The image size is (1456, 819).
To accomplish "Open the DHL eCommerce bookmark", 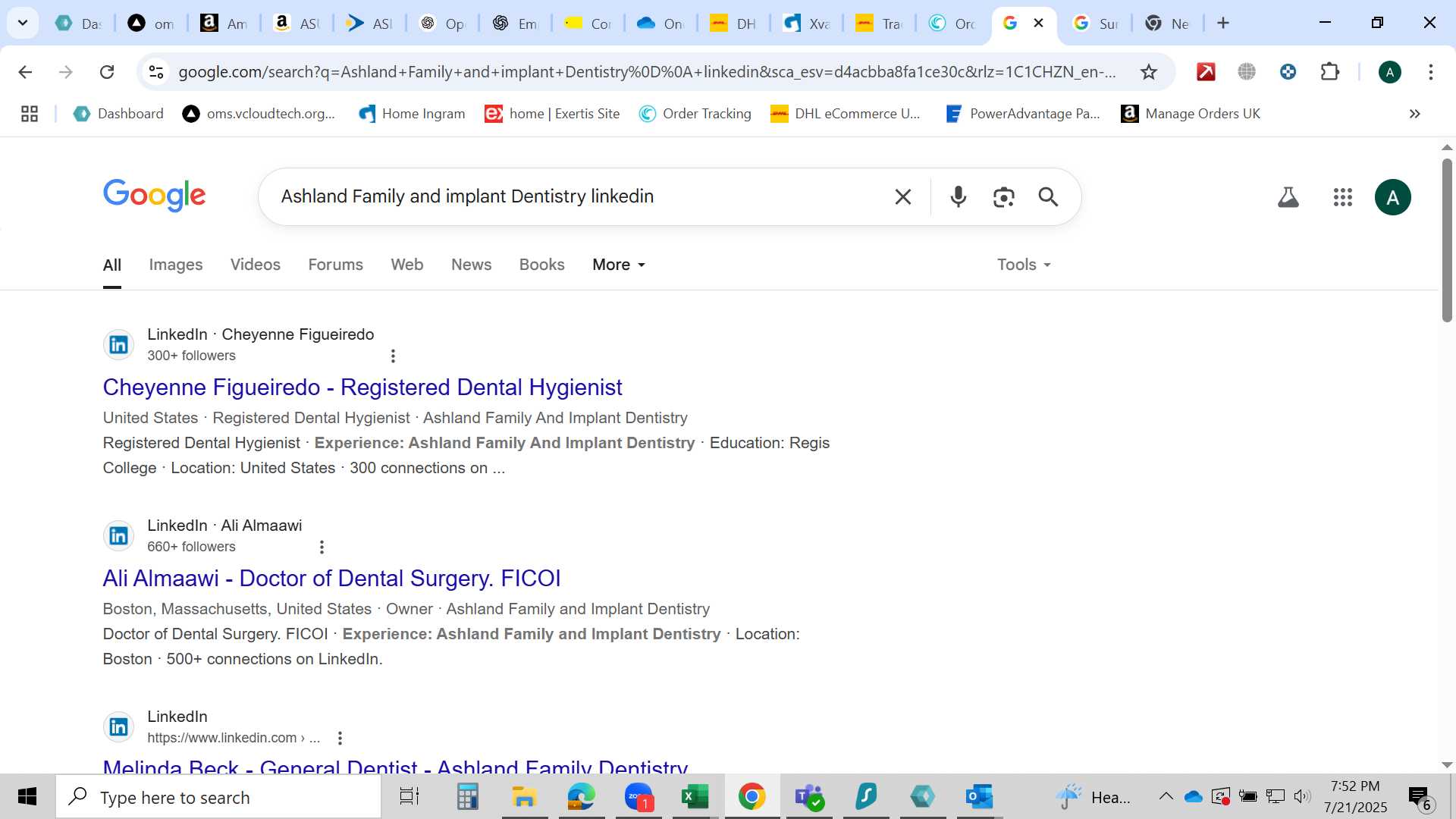I will click(845, 114).
